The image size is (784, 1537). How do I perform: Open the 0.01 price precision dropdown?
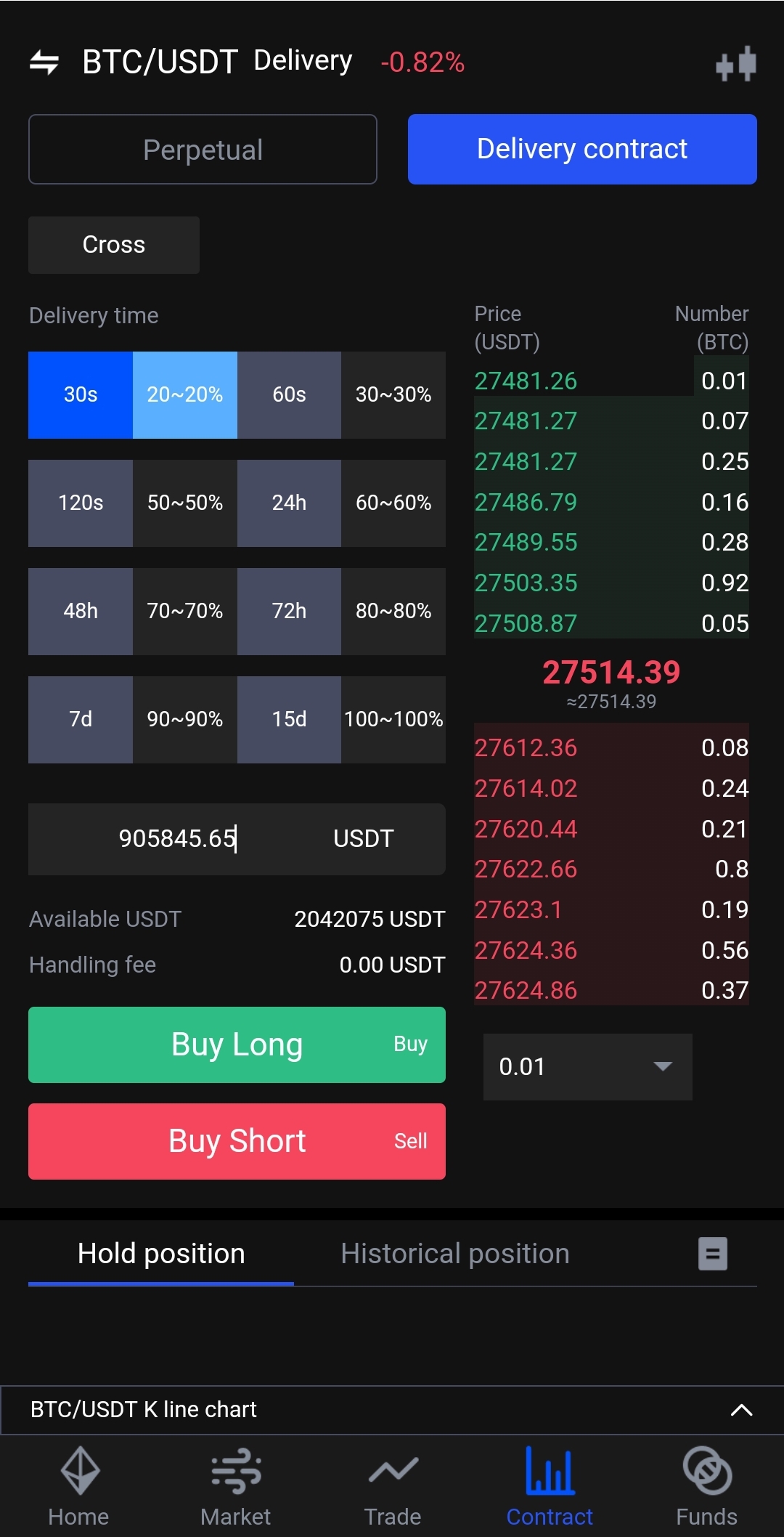pos(587,1066)
